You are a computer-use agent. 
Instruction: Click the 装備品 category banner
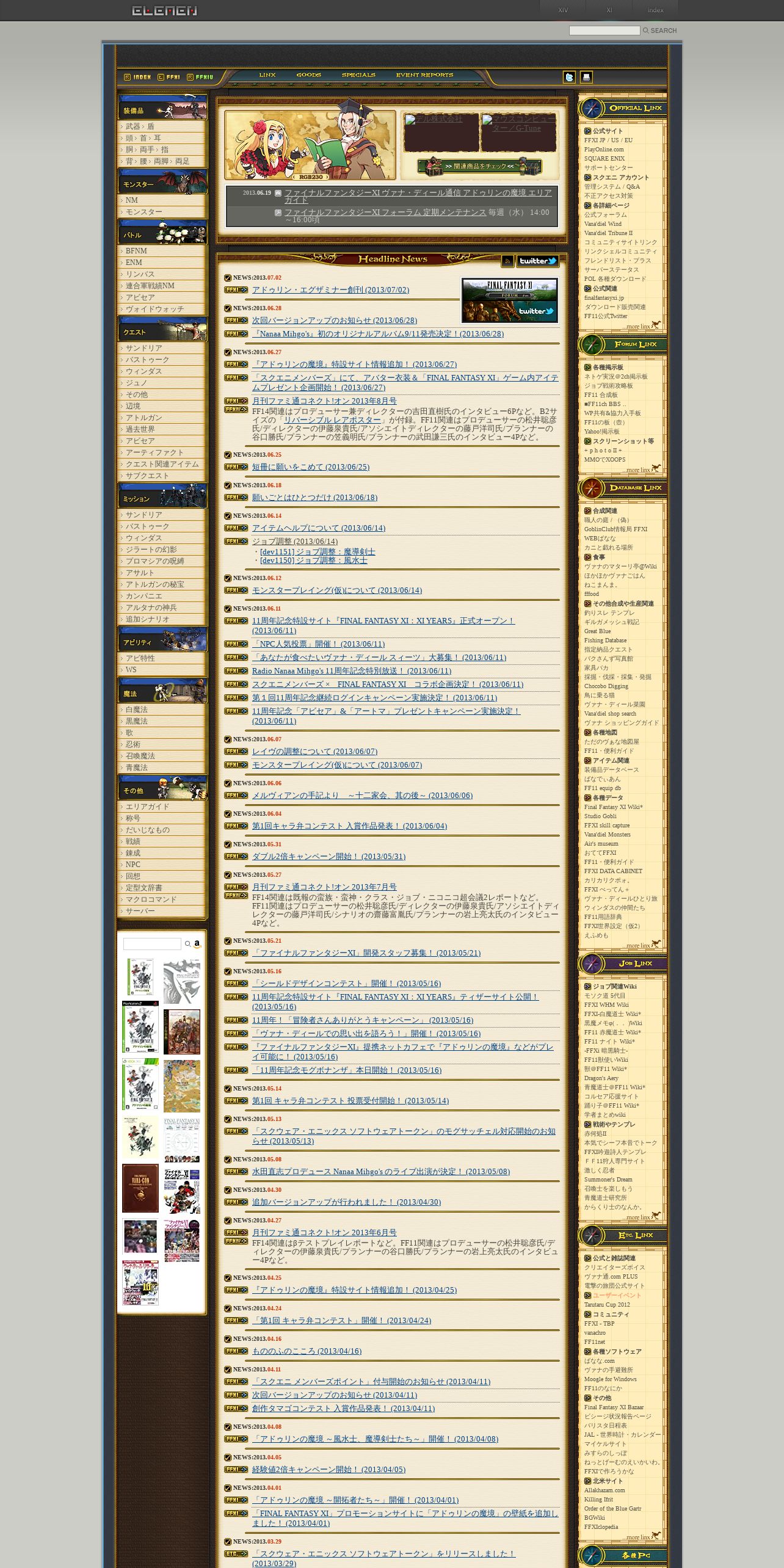tap(162, 107)
